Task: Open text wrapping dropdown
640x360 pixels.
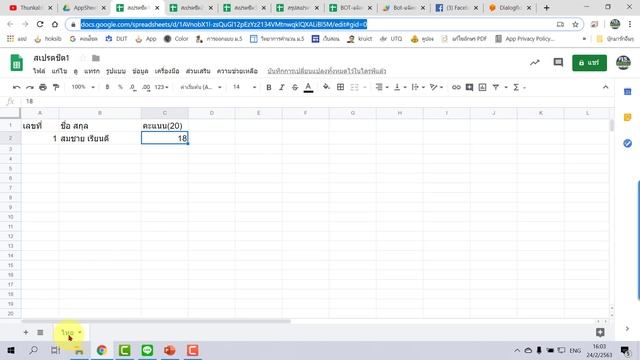Action: click(x=418, y=87)
